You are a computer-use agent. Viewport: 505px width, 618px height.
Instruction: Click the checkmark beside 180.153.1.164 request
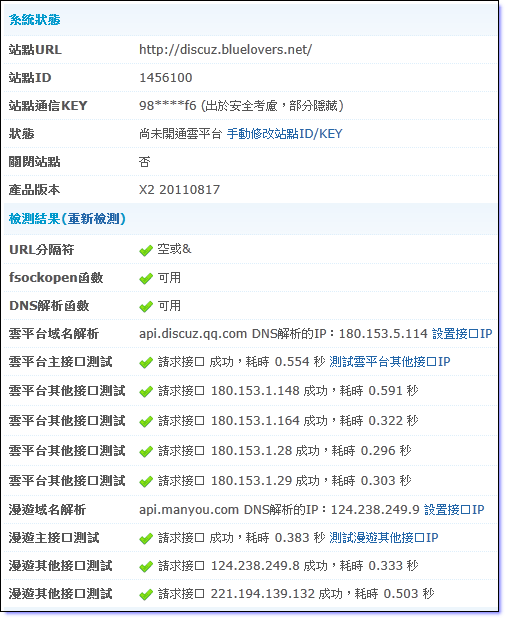pyautogui.click(x=146, y=421)
